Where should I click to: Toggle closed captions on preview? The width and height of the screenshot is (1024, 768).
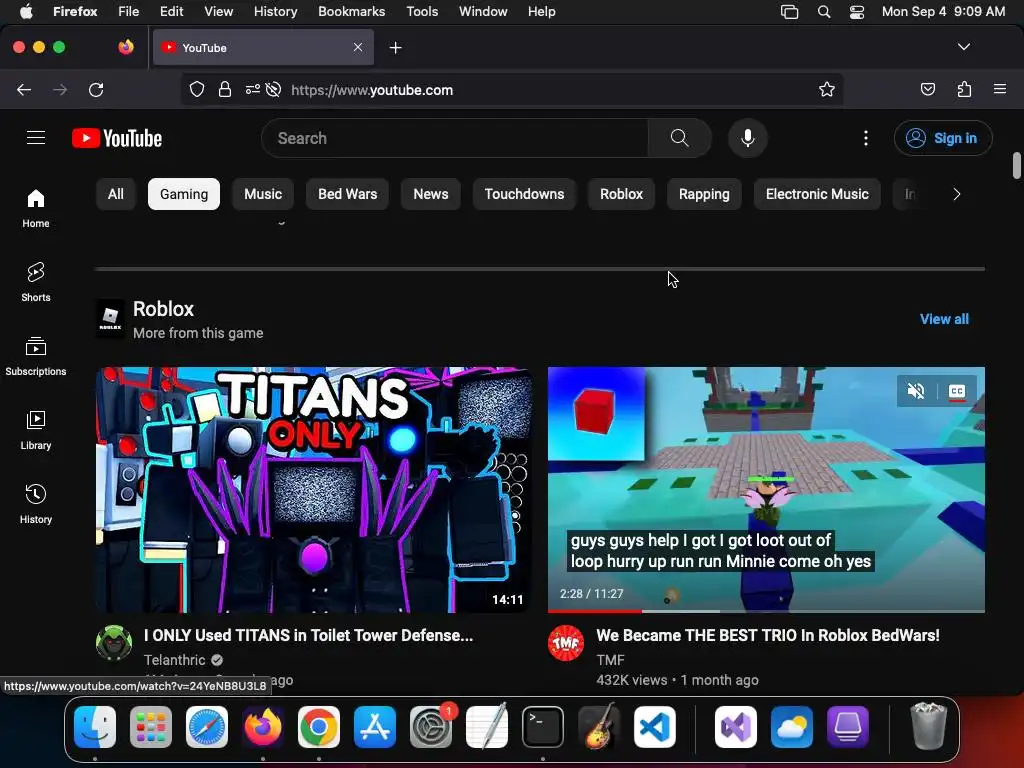click(957, 391)
